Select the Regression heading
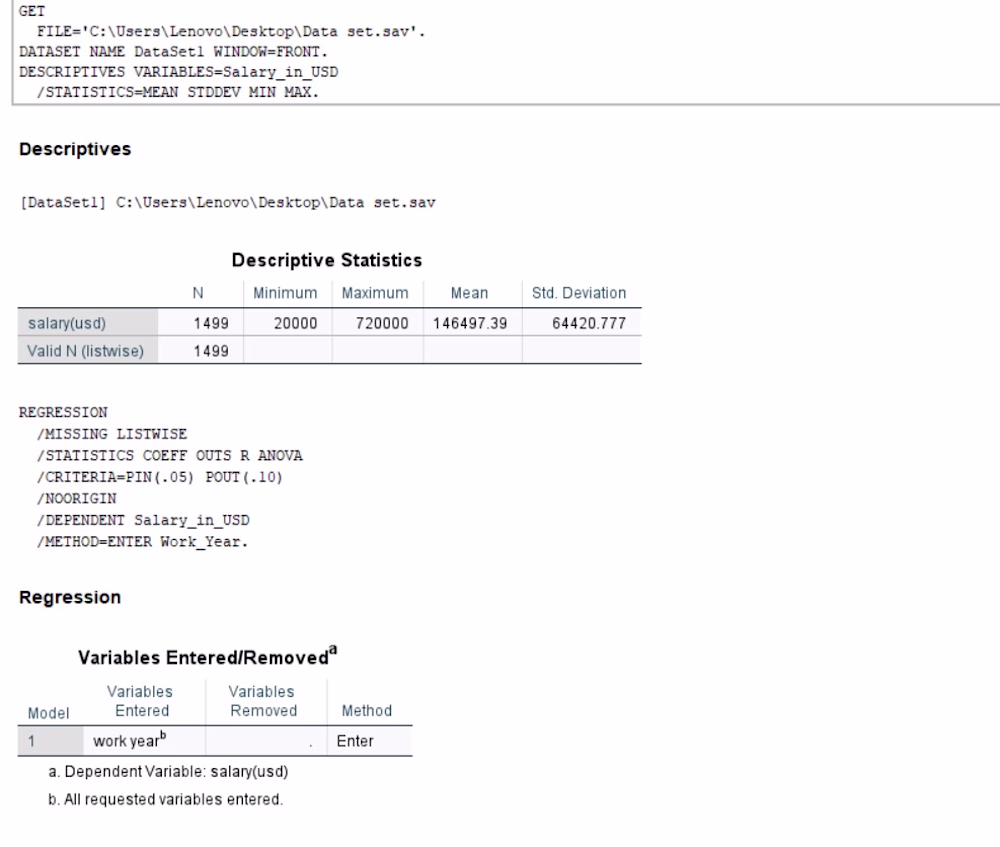This screenshot has height=847, width=1000. pos(70,598)
